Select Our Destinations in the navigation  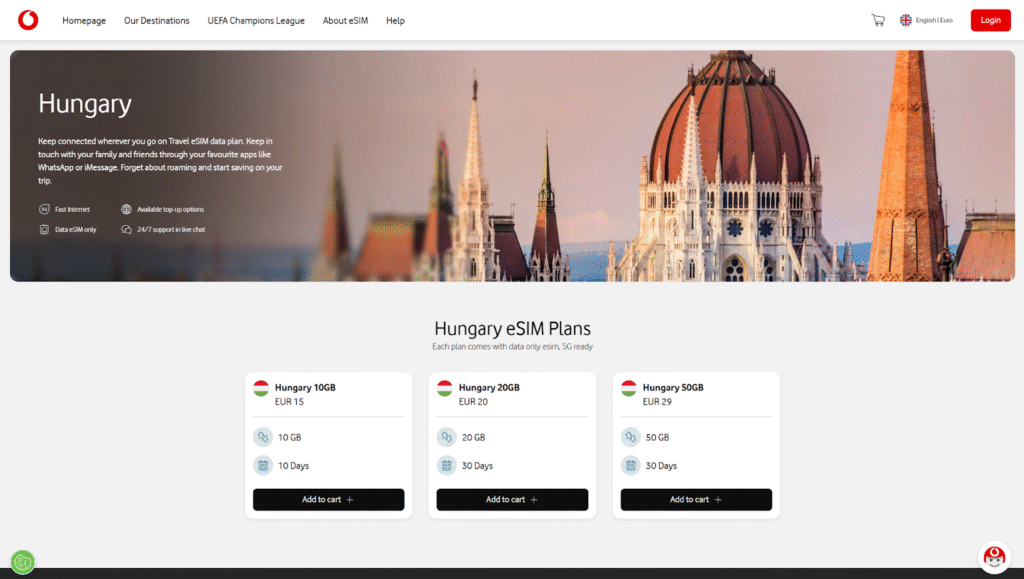[x=156, y=20]
